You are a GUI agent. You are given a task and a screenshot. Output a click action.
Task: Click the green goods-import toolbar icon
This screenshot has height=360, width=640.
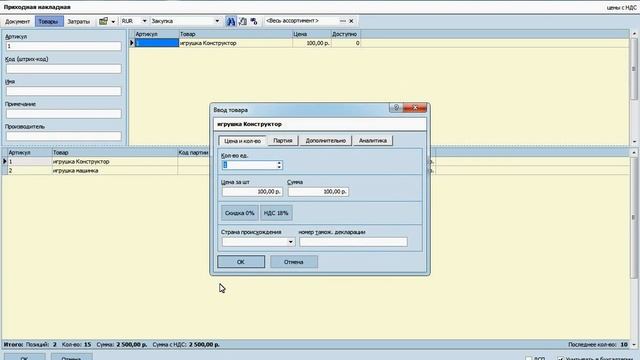(x=103, y=21)
